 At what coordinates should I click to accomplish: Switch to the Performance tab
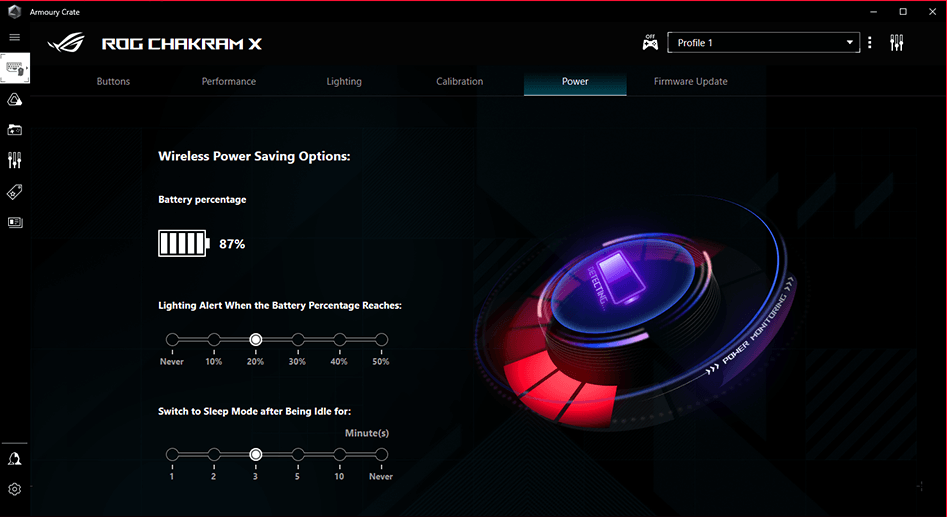coord(229,82)
